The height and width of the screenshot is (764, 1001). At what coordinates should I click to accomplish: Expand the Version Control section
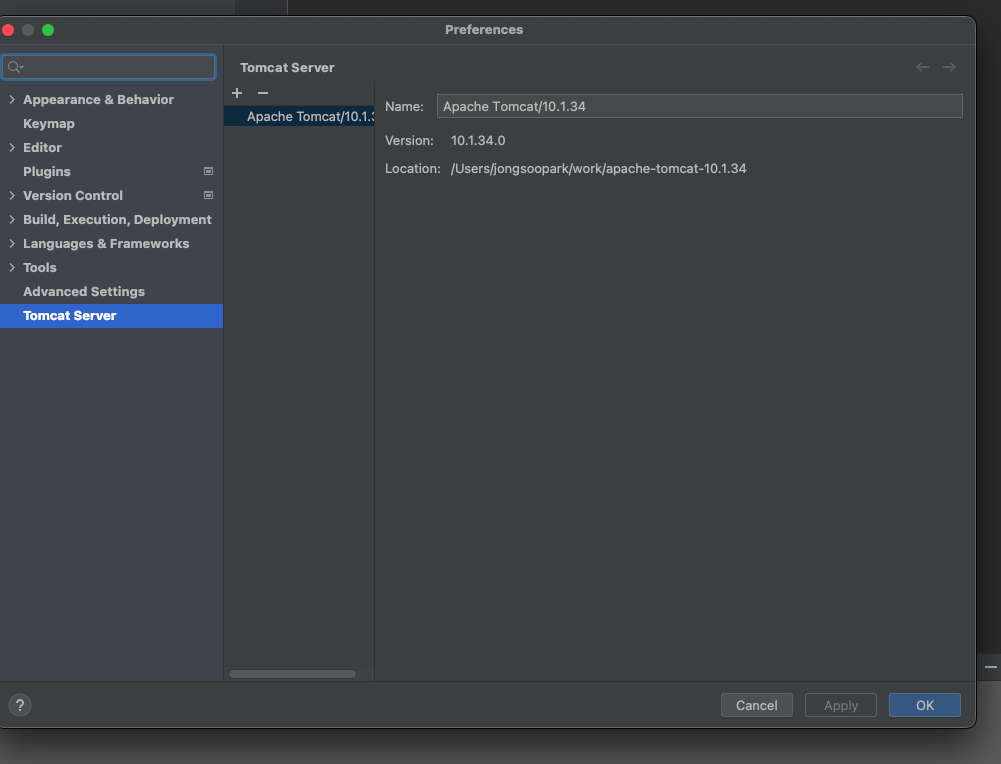pos(11,195)
